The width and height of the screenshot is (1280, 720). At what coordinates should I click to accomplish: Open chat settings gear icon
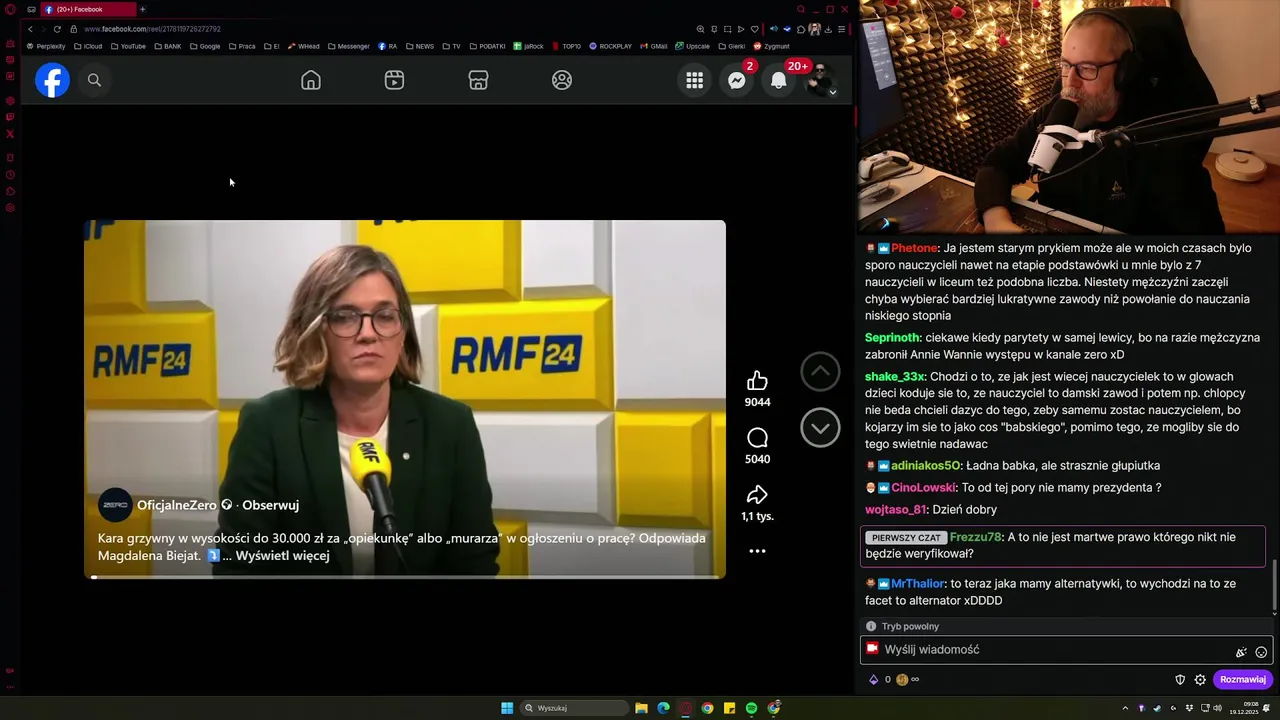point(1200,680)
